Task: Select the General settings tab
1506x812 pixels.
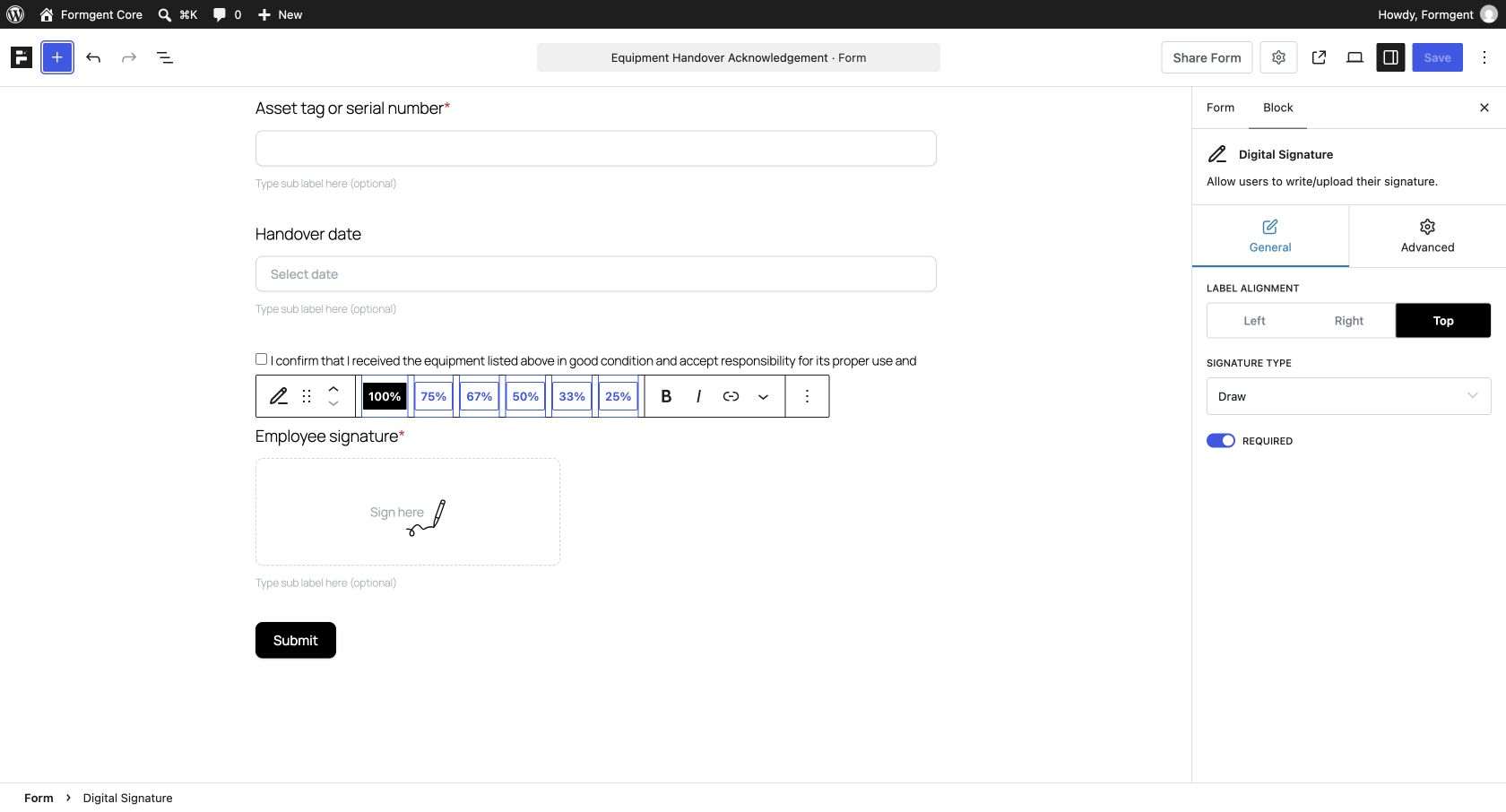Action: (x=1270, y=237)
